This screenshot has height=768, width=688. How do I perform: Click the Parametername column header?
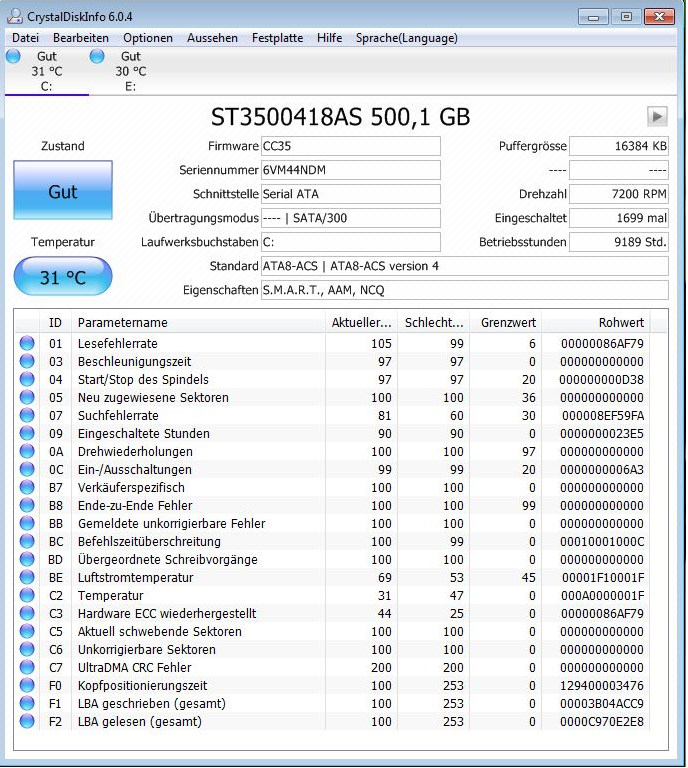coord(198,323)
